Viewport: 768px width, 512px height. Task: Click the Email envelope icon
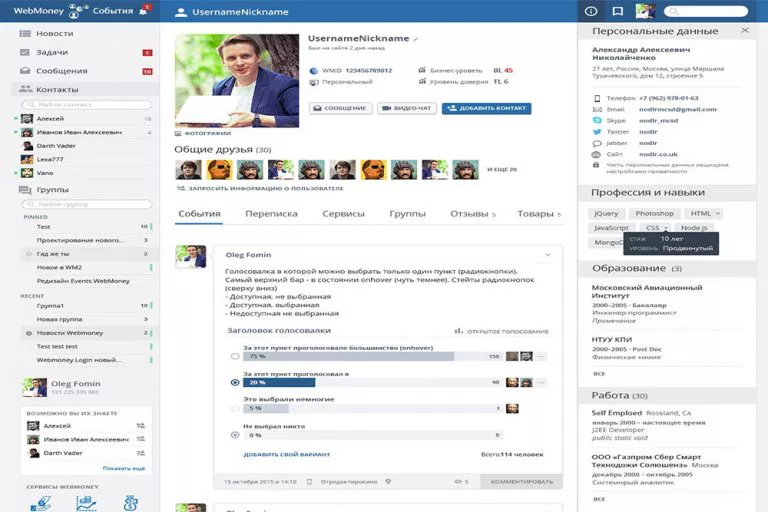597,109
